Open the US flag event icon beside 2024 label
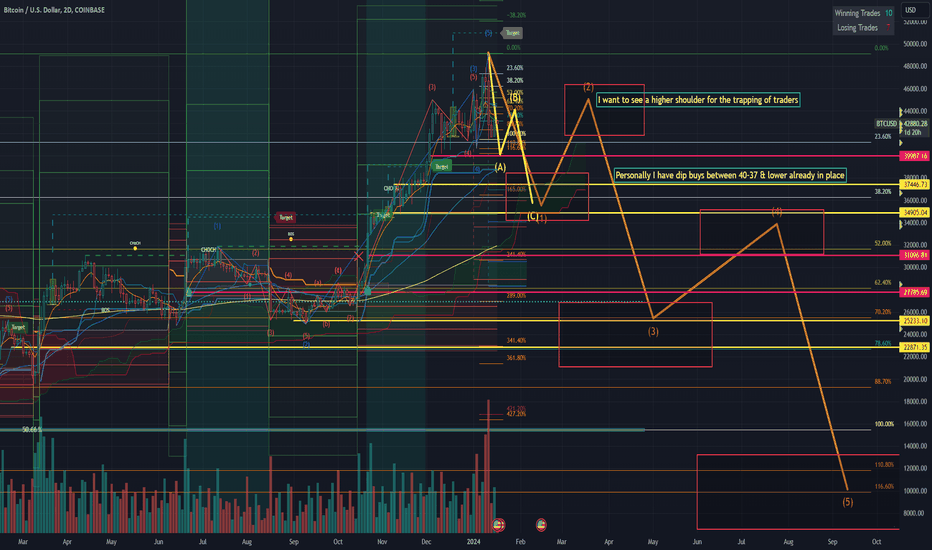This screenshot has width=932, height=550. 499,524
